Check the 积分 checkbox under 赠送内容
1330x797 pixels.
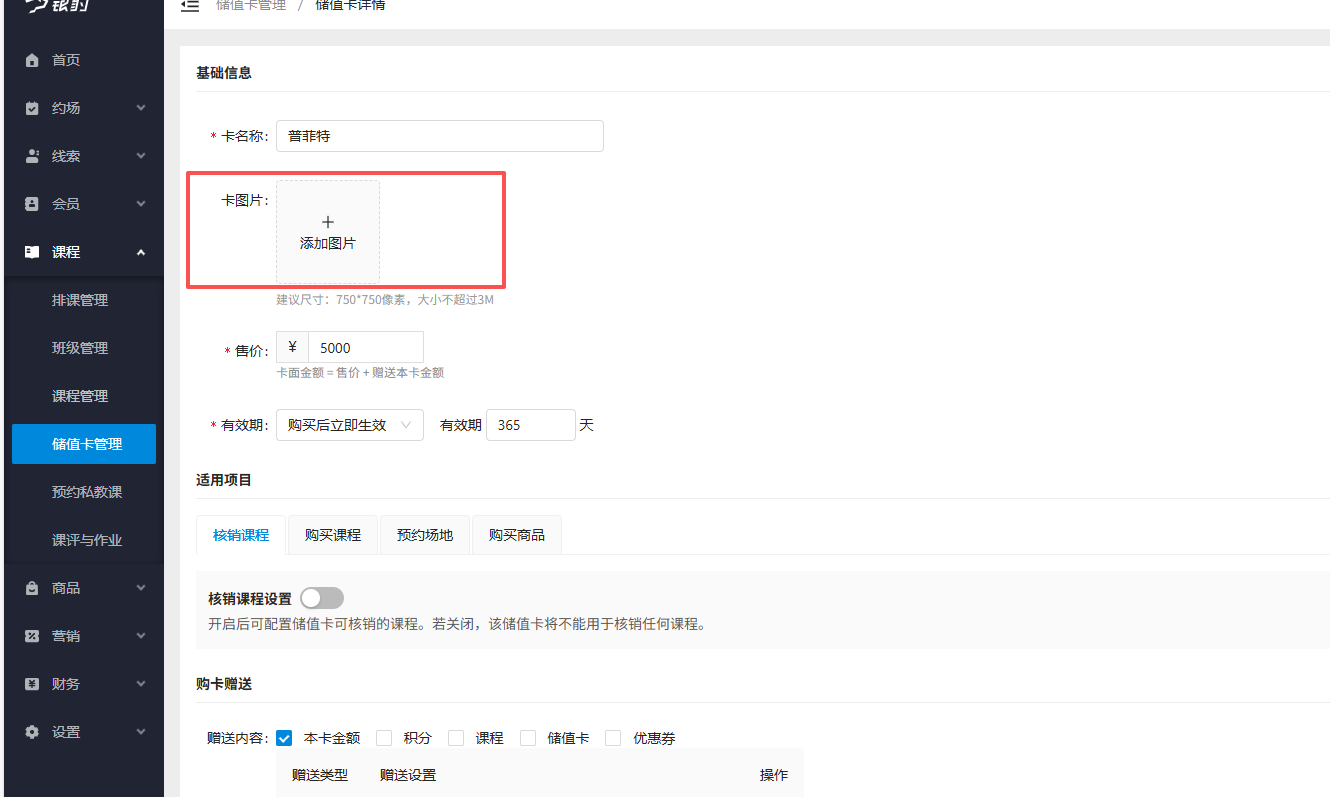(x=384, y=737)
